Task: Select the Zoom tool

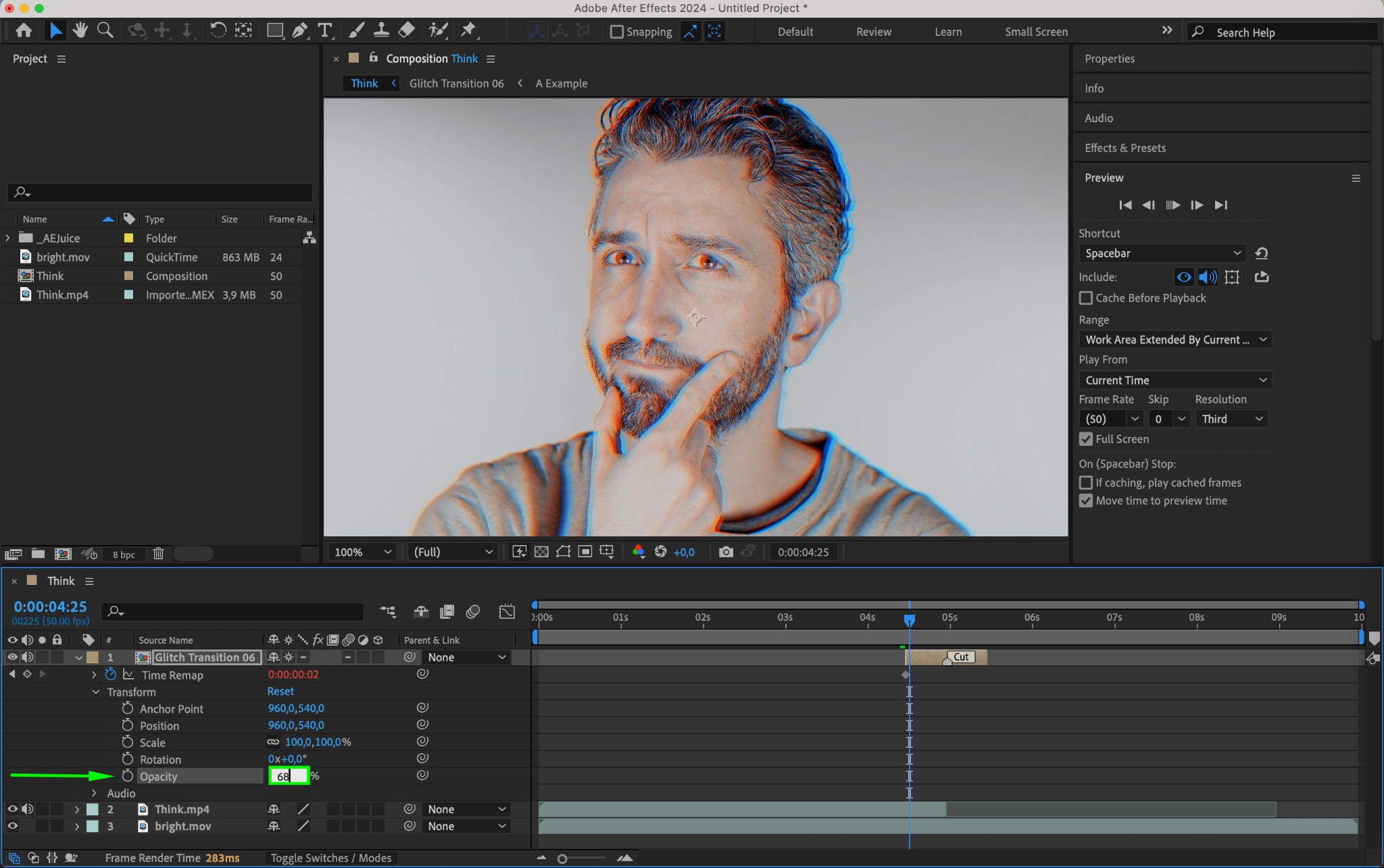Action: coord(105,30)
